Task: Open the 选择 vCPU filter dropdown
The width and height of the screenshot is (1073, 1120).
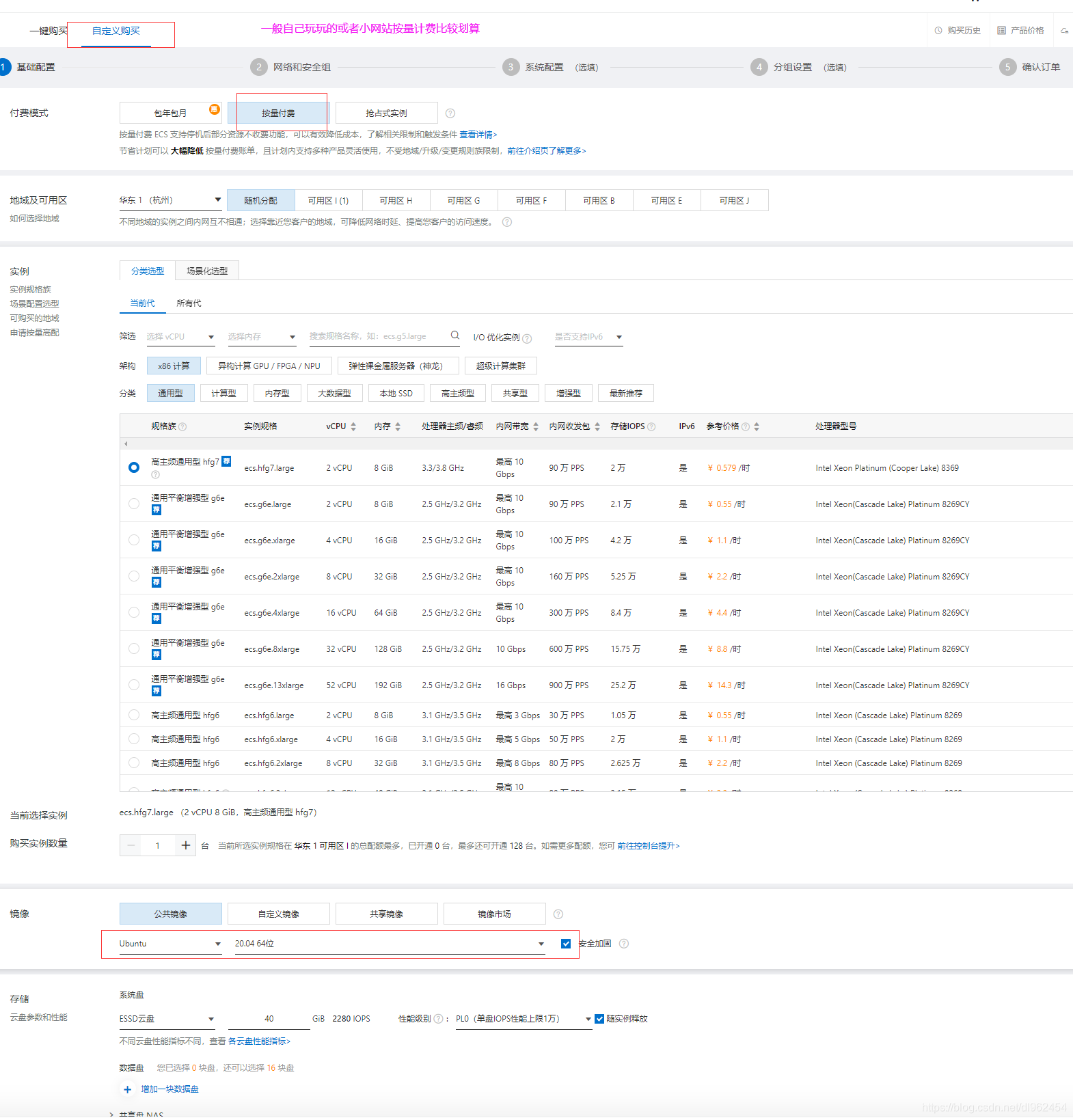Action: point(180,337)
